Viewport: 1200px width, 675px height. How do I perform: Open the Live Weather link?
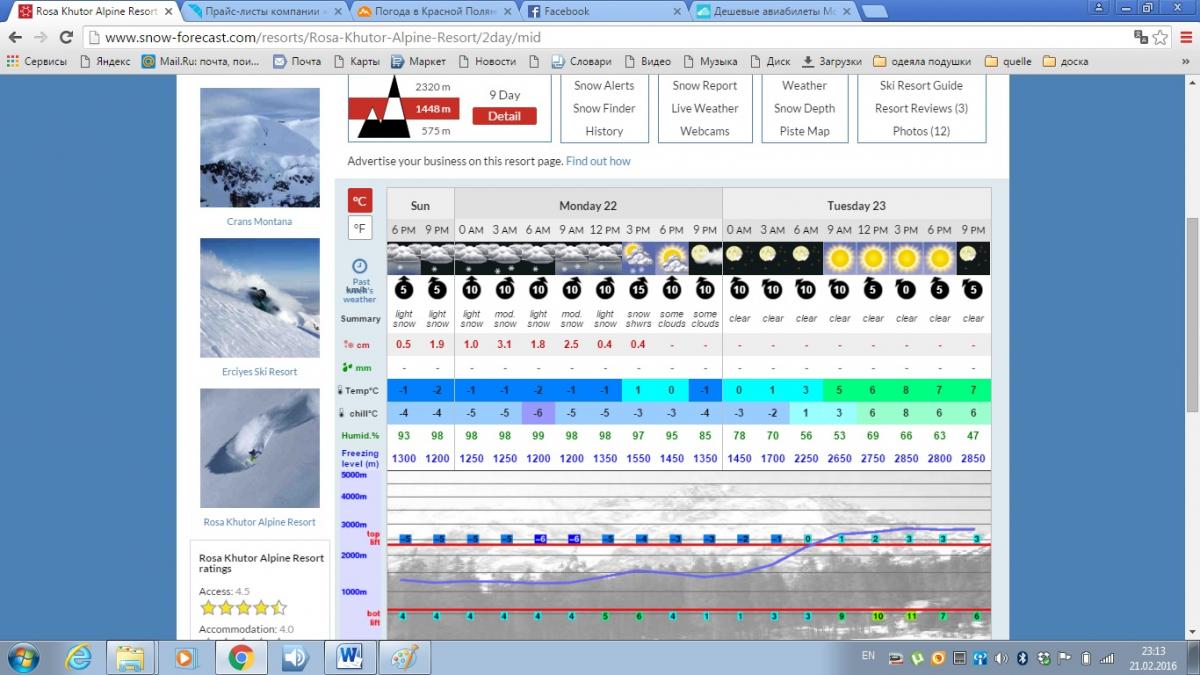pyautogui.click(x=705, y=108)
